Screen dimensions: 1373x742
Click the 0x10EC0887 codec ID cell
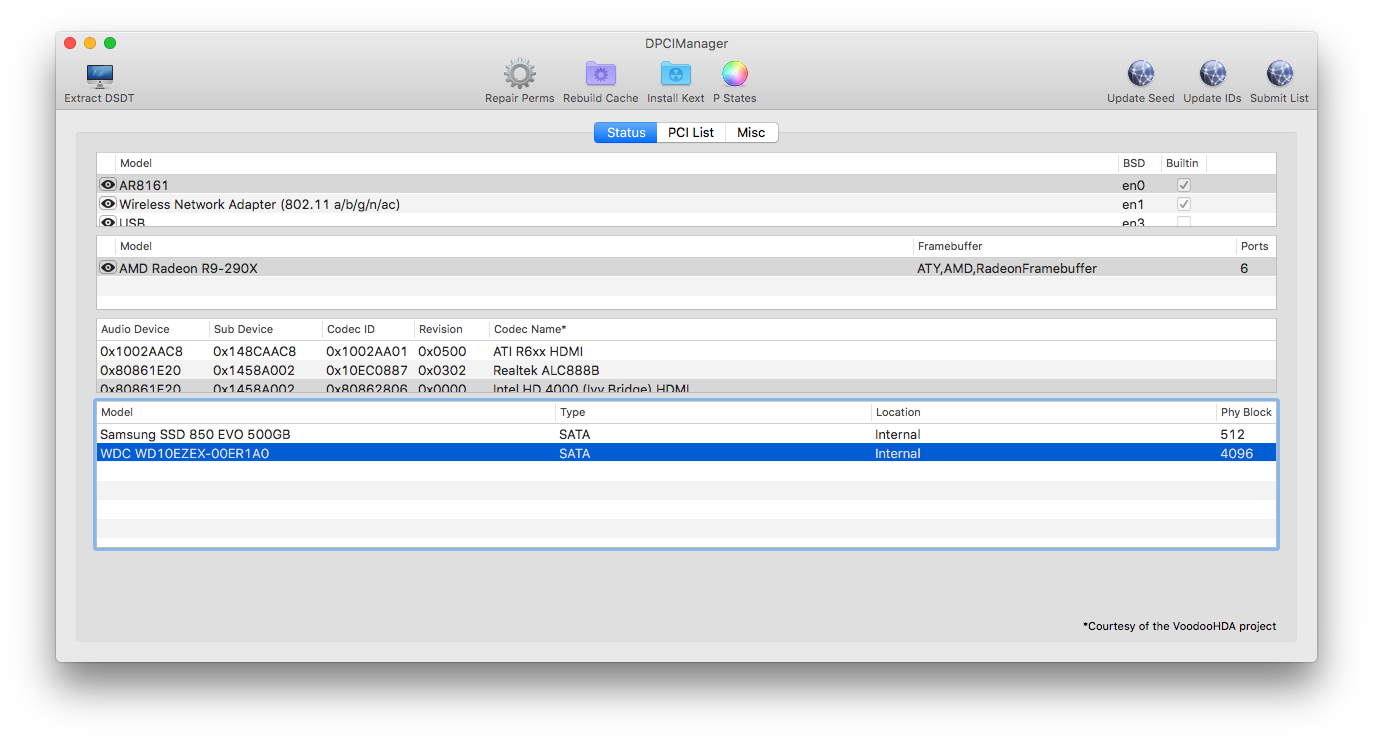click(x=367, y=370)
